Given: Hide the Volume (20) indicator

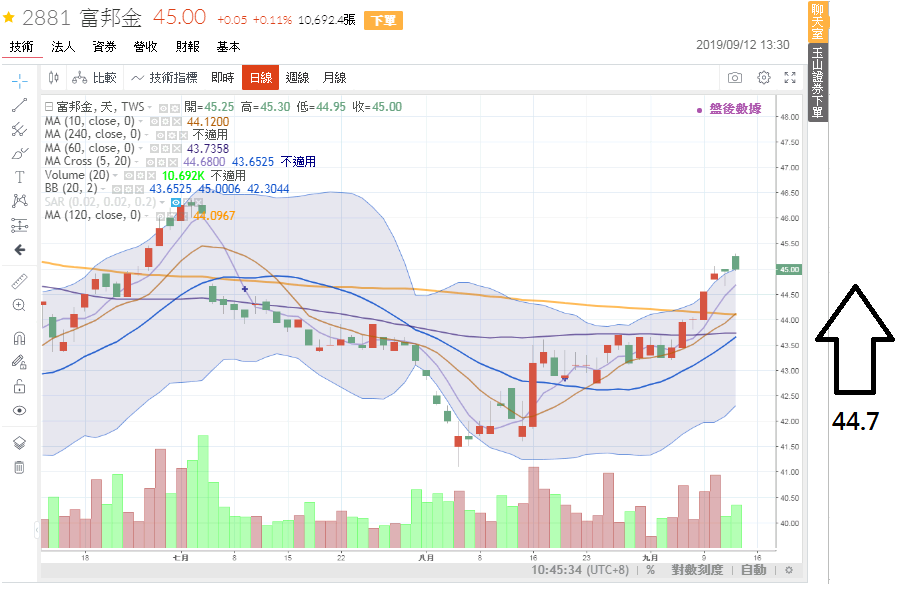Looking at the screenshot, I should tap(129, 176).
